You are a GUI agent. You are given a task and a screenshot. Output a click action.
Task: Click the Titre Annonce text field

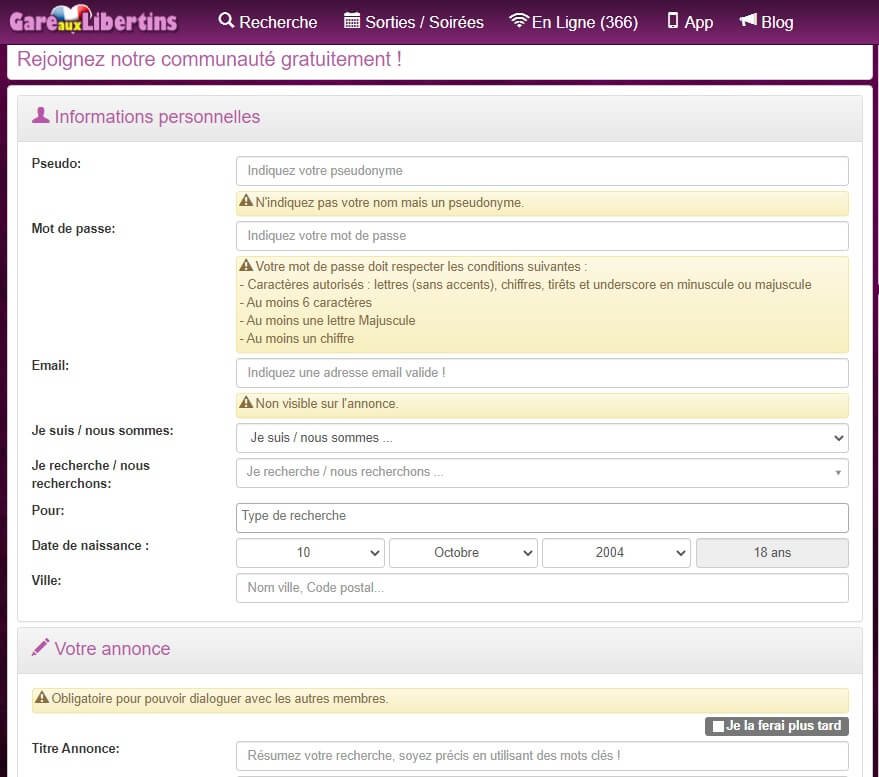(x=541, y=755)
